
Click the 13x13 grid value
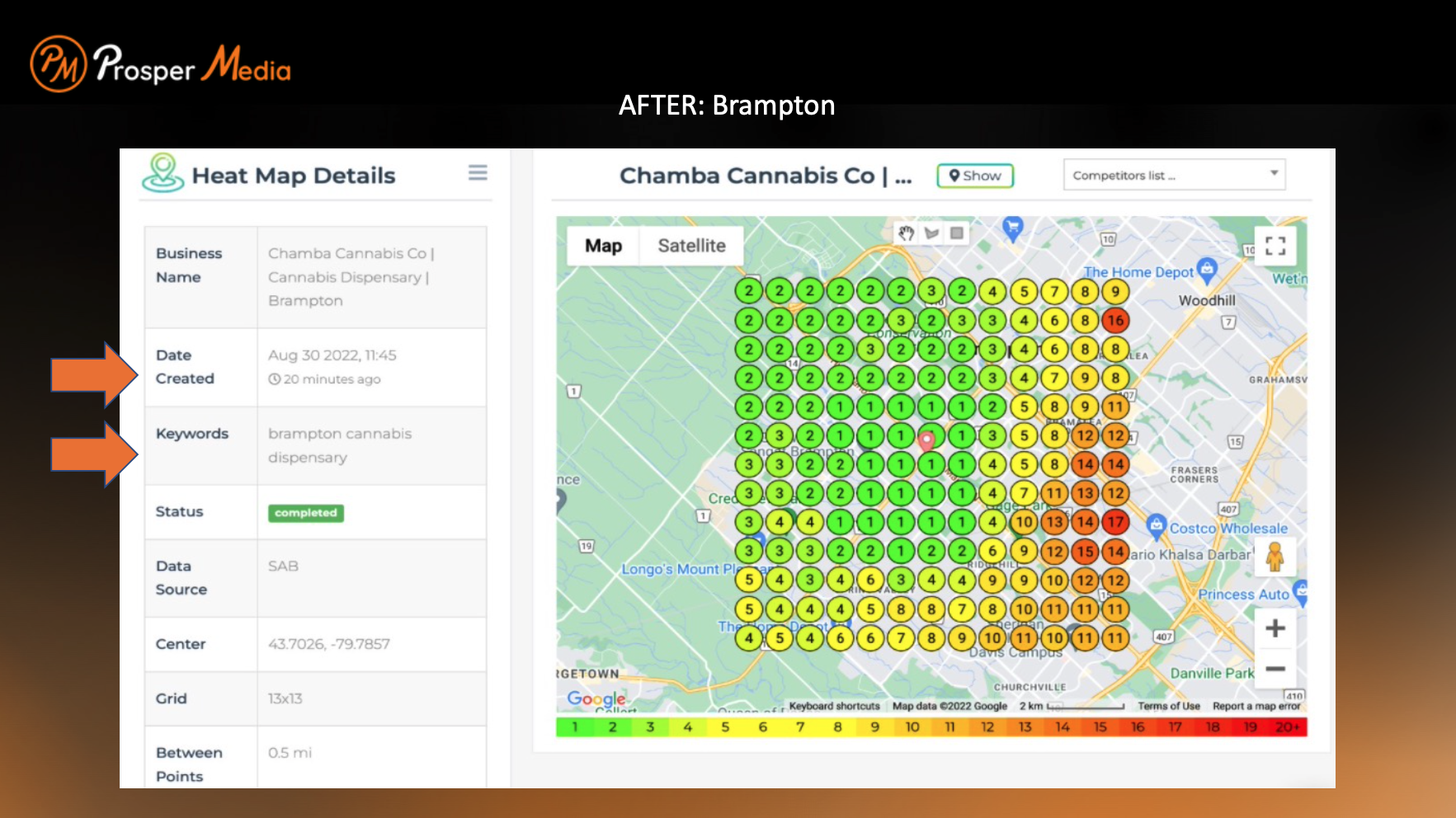pyautogui.click(x=285, y=698)
